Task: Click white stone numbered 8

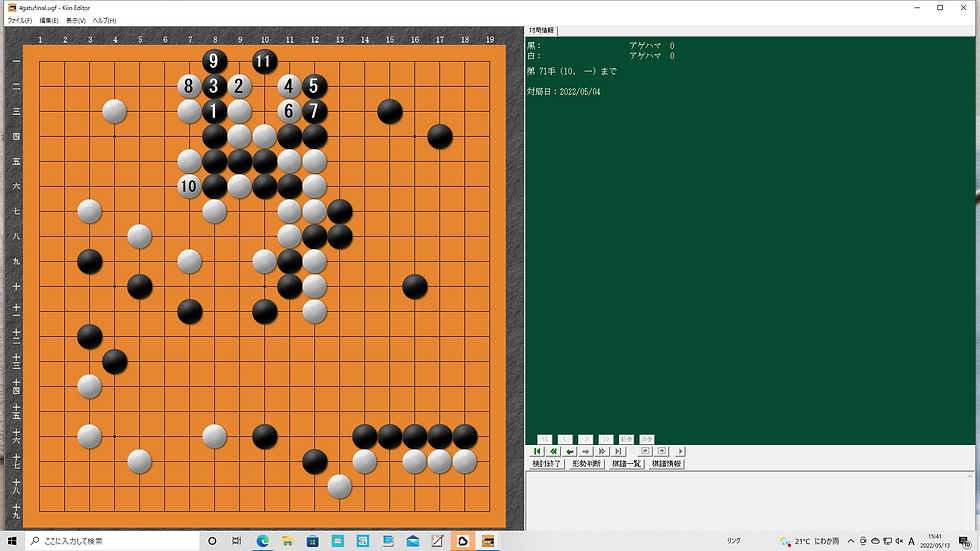Action: pyautogui.click(x=189, y=86)
